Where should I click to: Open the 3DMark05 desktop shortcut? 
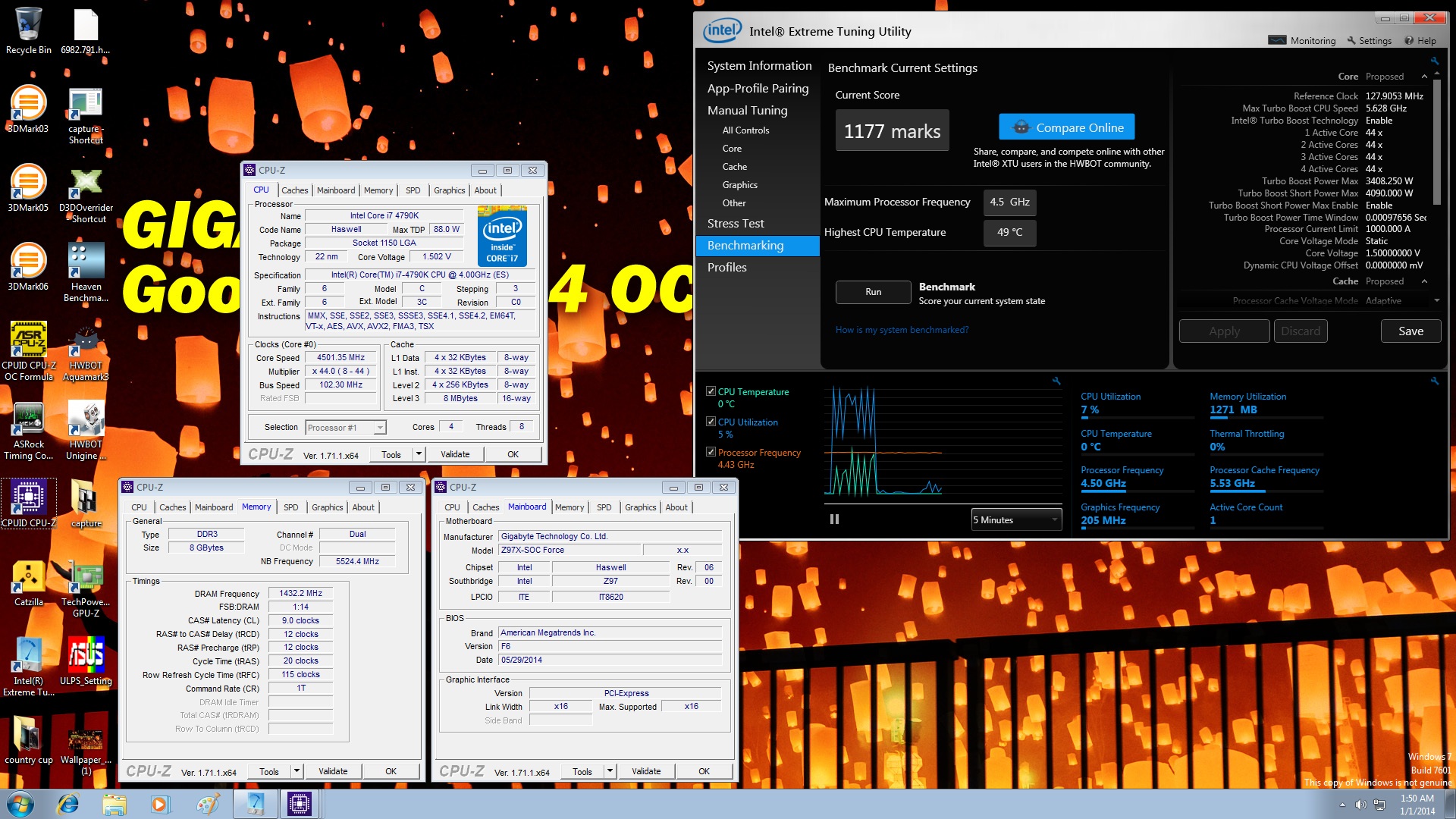click(29, 188)
